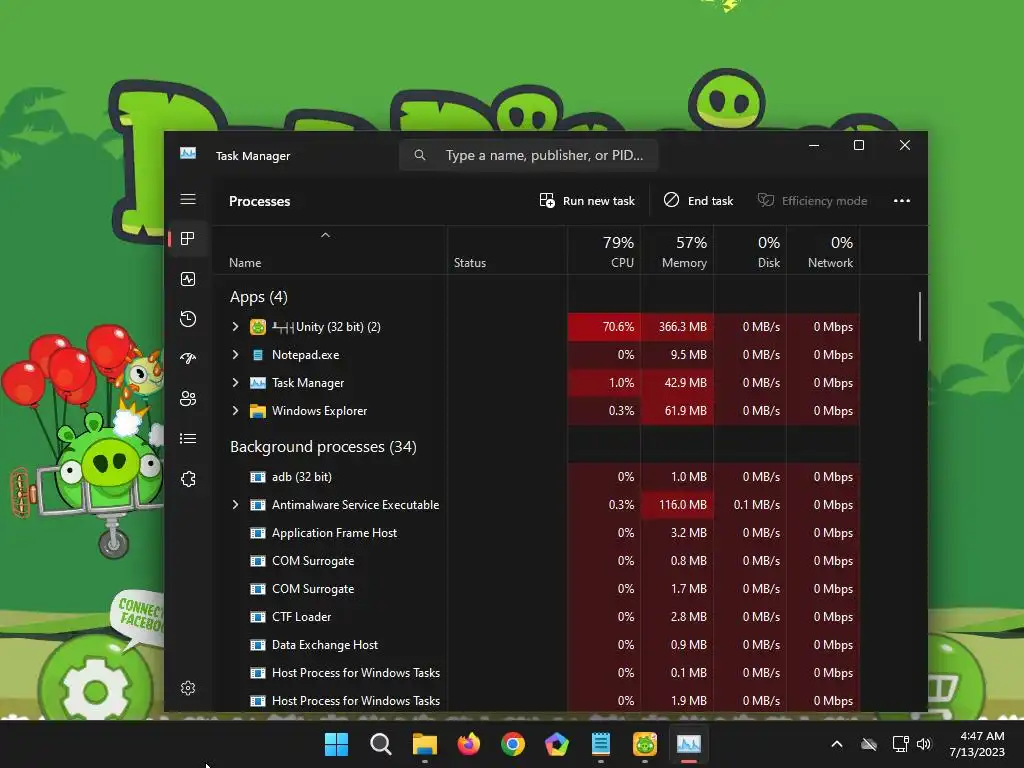Focus the Task Manager search box
This screenshot has height=768, width=1024.
click(x=528, y=155)
